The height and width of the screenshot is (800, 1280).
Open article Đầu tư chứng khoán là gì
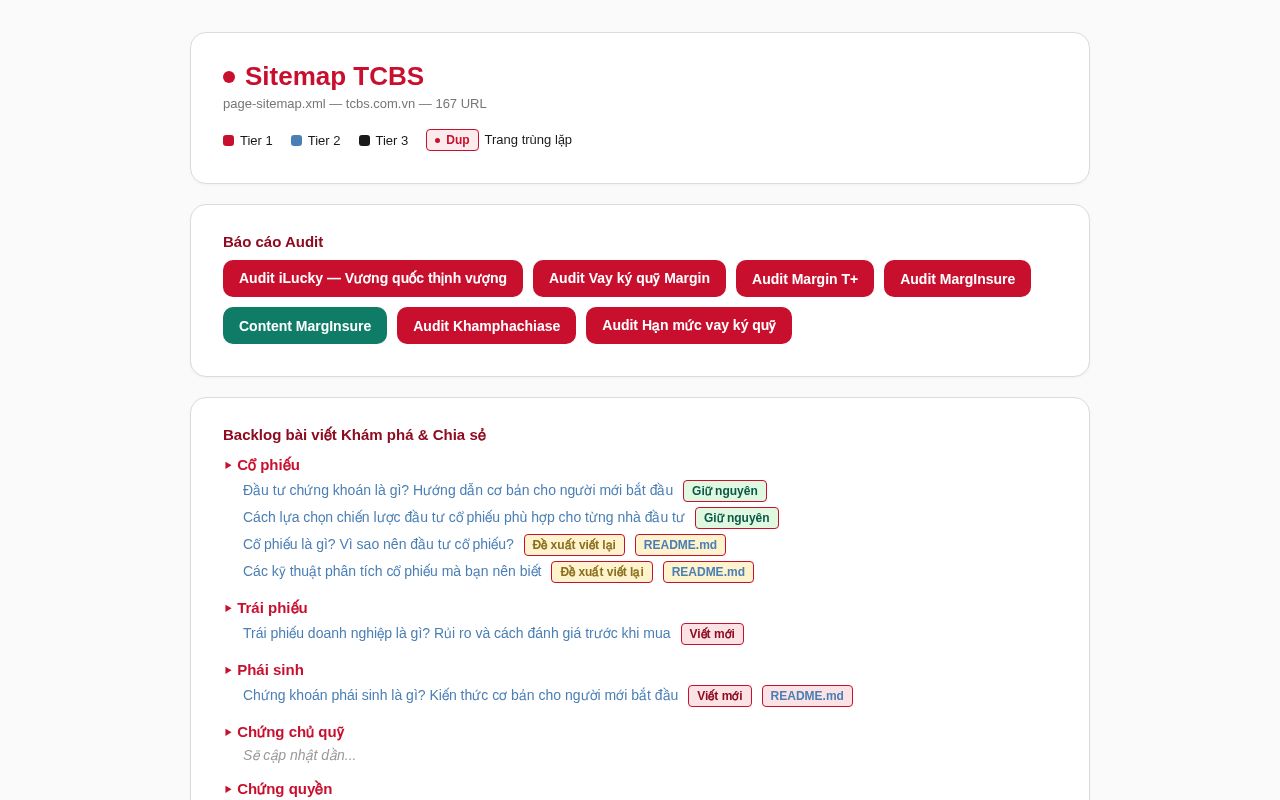pos(458,490)
